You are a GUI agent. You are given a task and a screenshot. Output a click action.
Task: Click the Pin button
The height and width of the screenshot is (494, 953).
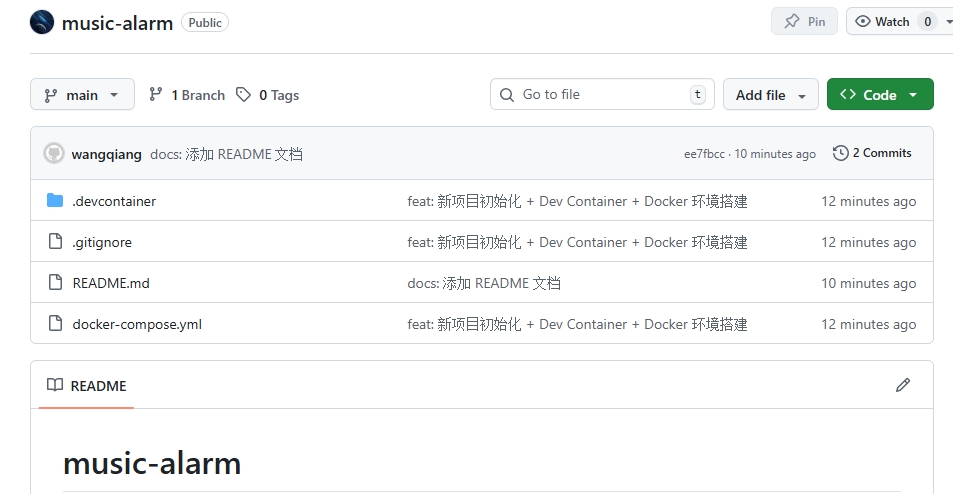[804, 21]
